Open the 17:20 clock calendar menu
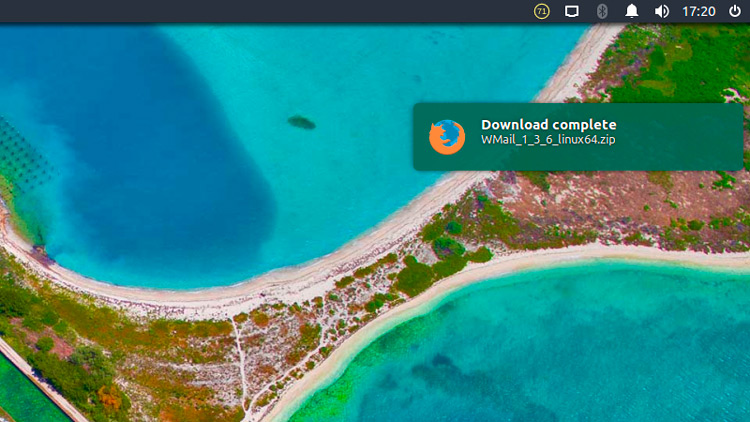The height and width of the screenshot is (422, 750). [698, 11]
